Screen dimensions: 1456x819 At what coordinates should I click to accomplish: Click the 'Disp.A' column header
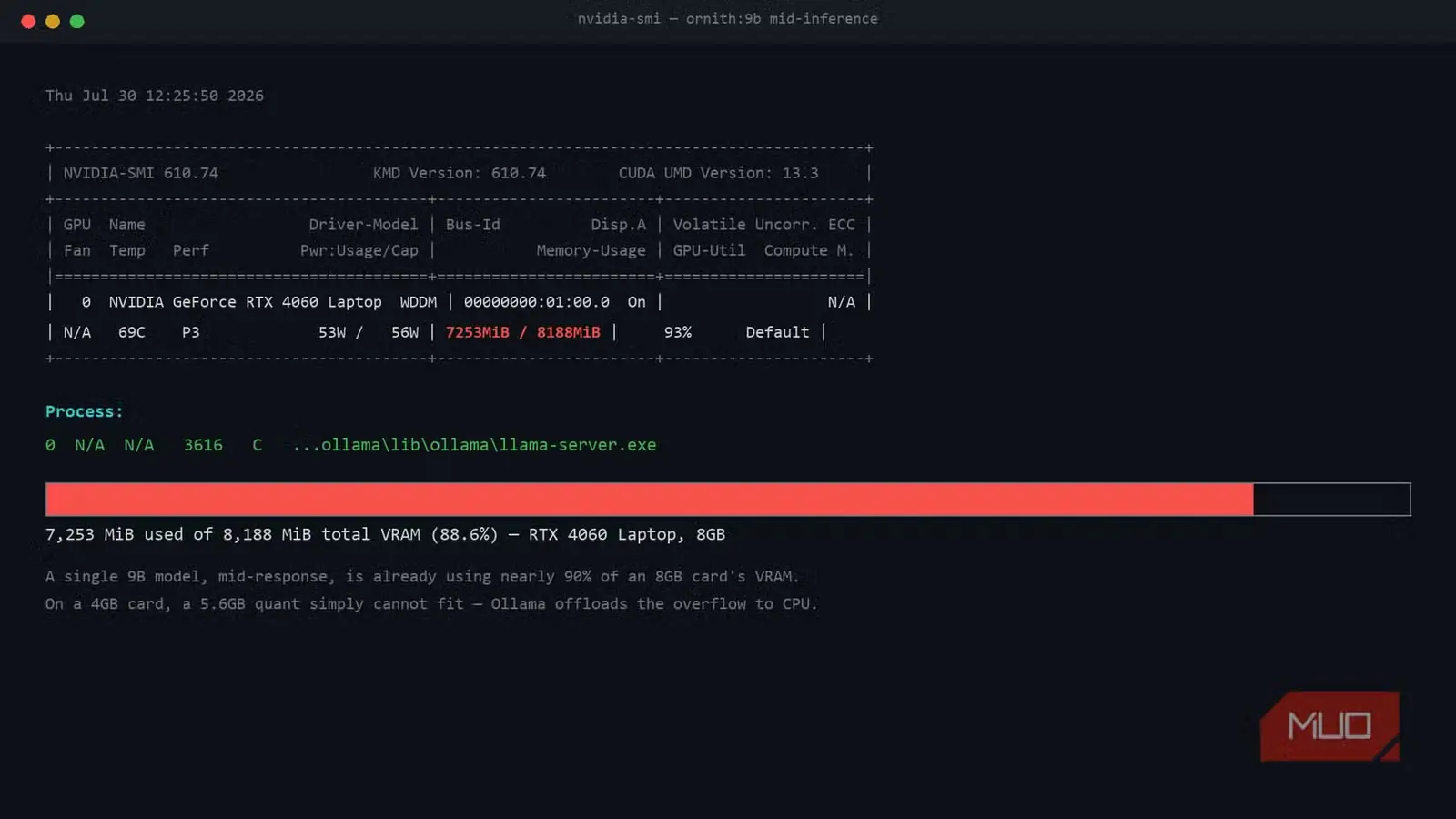point(618,225)
